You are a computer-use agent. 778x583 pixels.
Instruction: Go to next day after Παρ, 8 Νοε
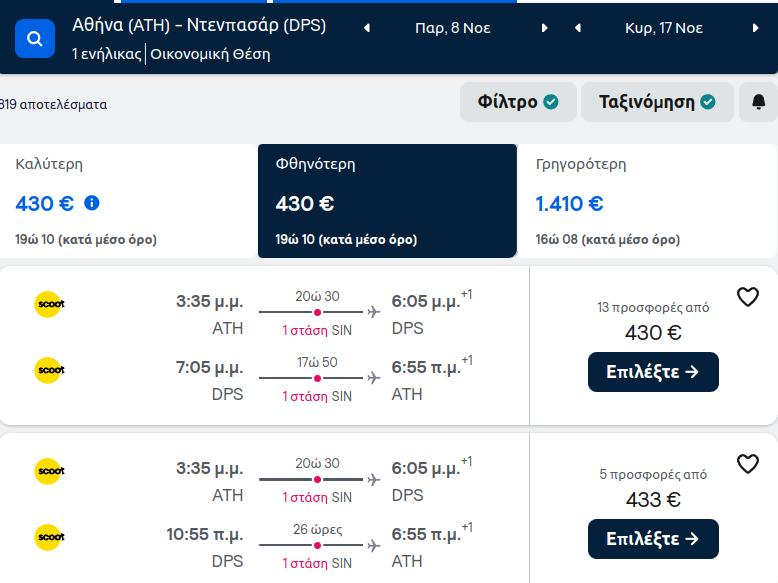click(544, 28)
